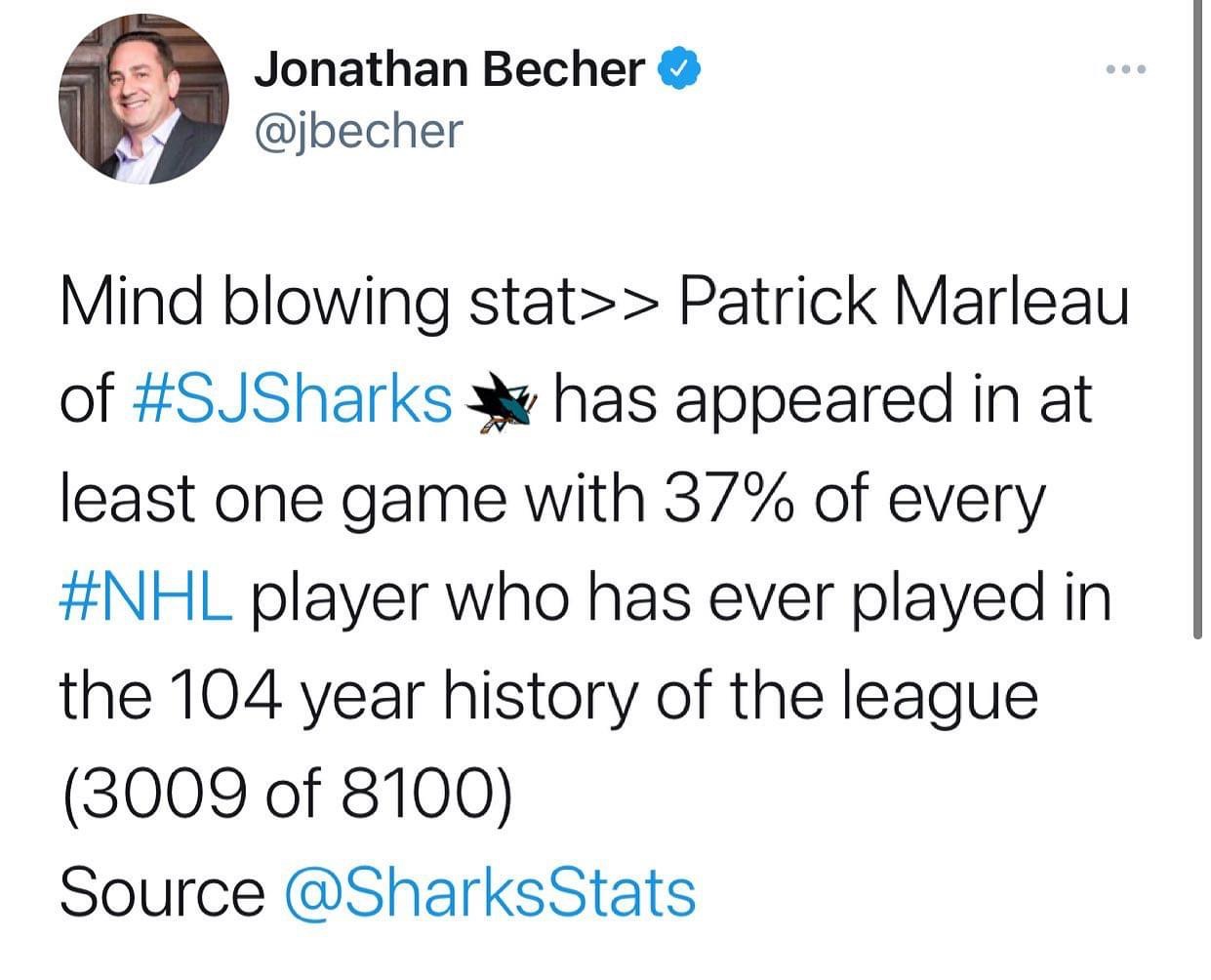Screen dimensions: 1211x980
Task: Open the Jonathan Becher display name
Action: tap(450, 69)
